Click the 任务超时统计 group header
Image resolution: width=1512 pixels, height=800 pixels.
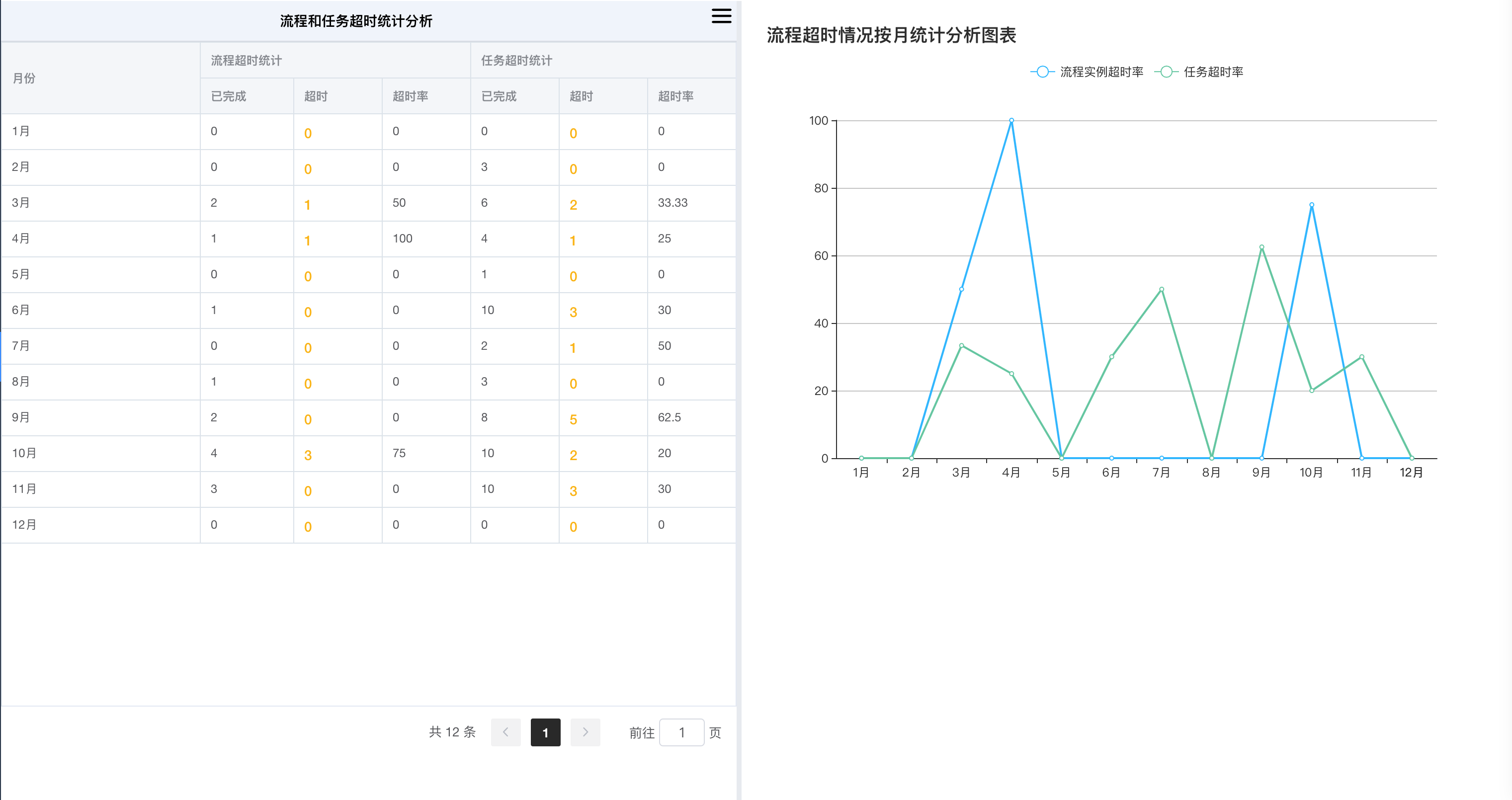click(x=516, y=61)
